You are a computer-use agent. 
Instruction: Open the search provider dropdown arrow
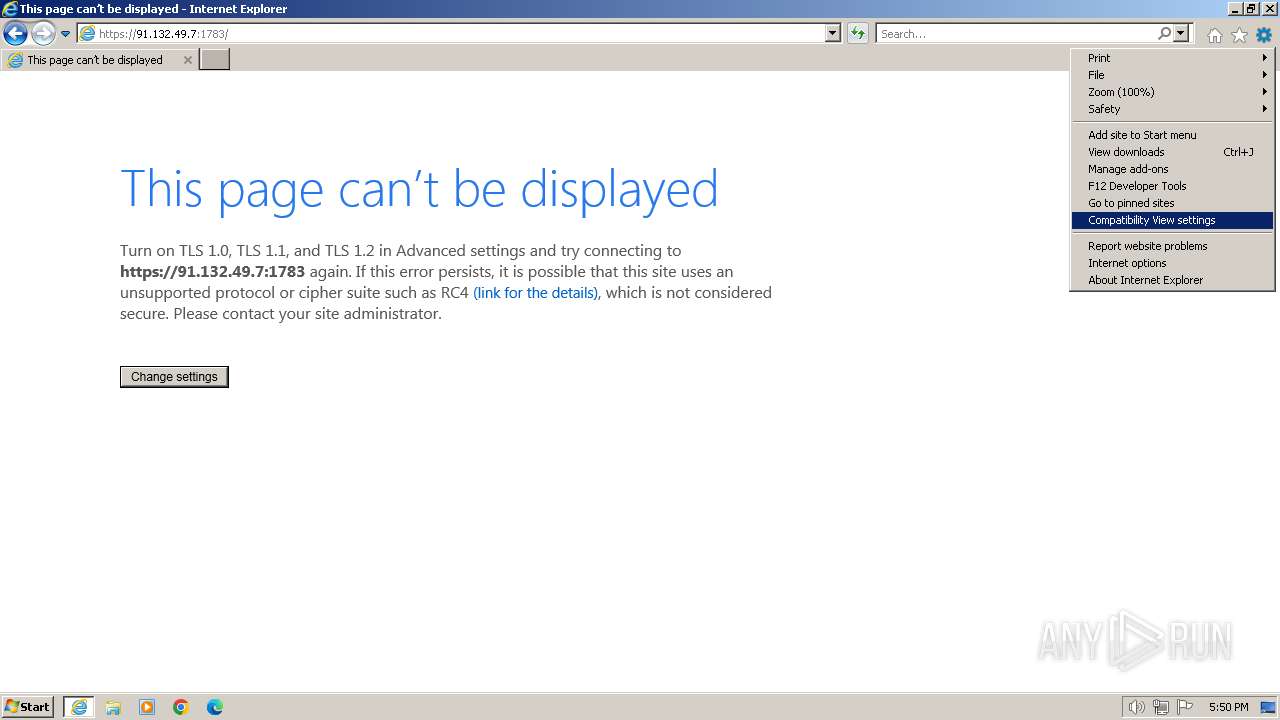click(1181, 34)
